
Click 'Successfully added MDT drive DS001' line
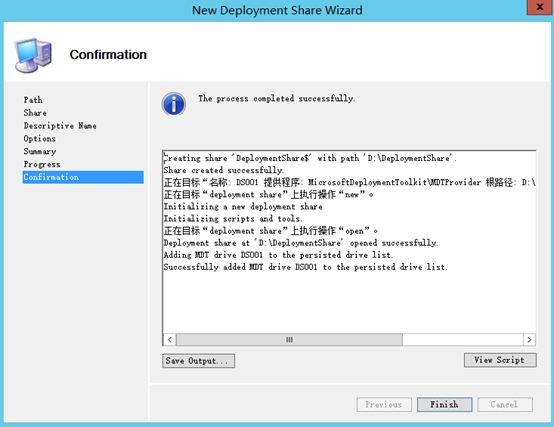(x=306, y=267)
